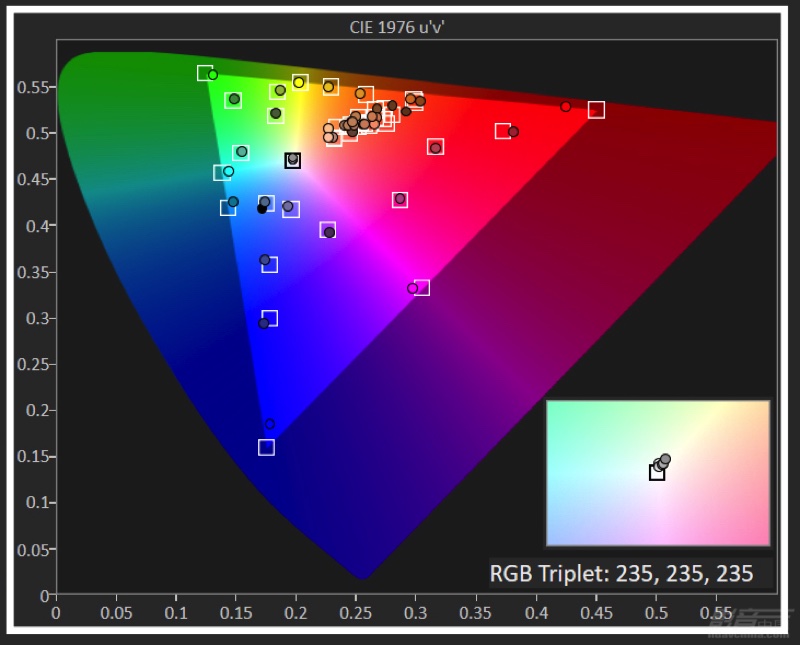Select the gray measured circles in the inset
Image resolution: width=800 pixels, height=645 pixels.
click(x=662, y=462)
